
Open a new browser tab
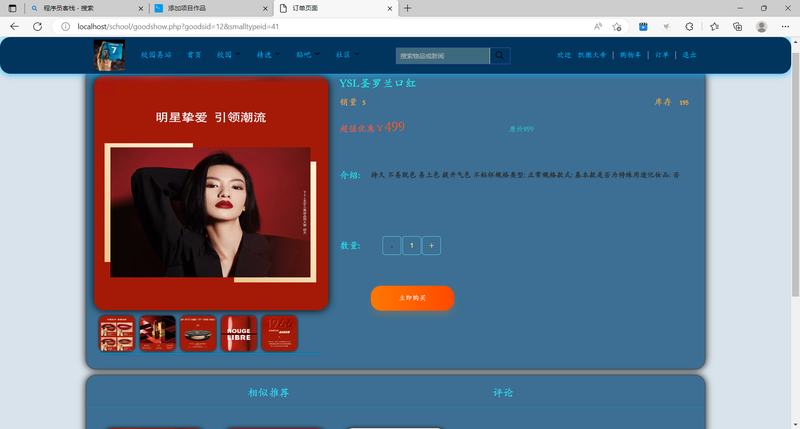[407, 8]
